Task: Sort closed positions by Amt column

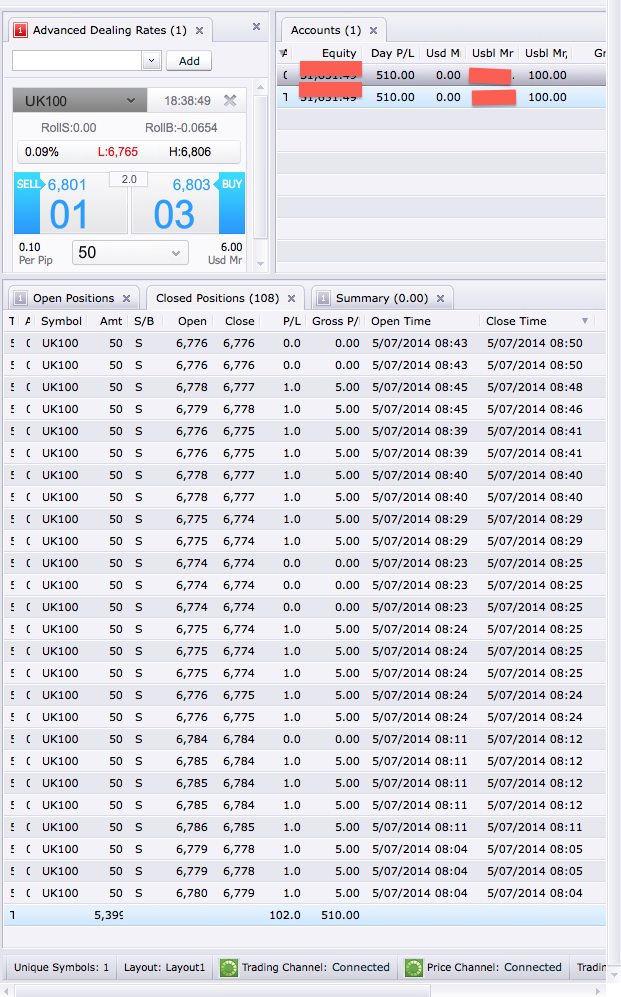Action: [x=111, y=321]
